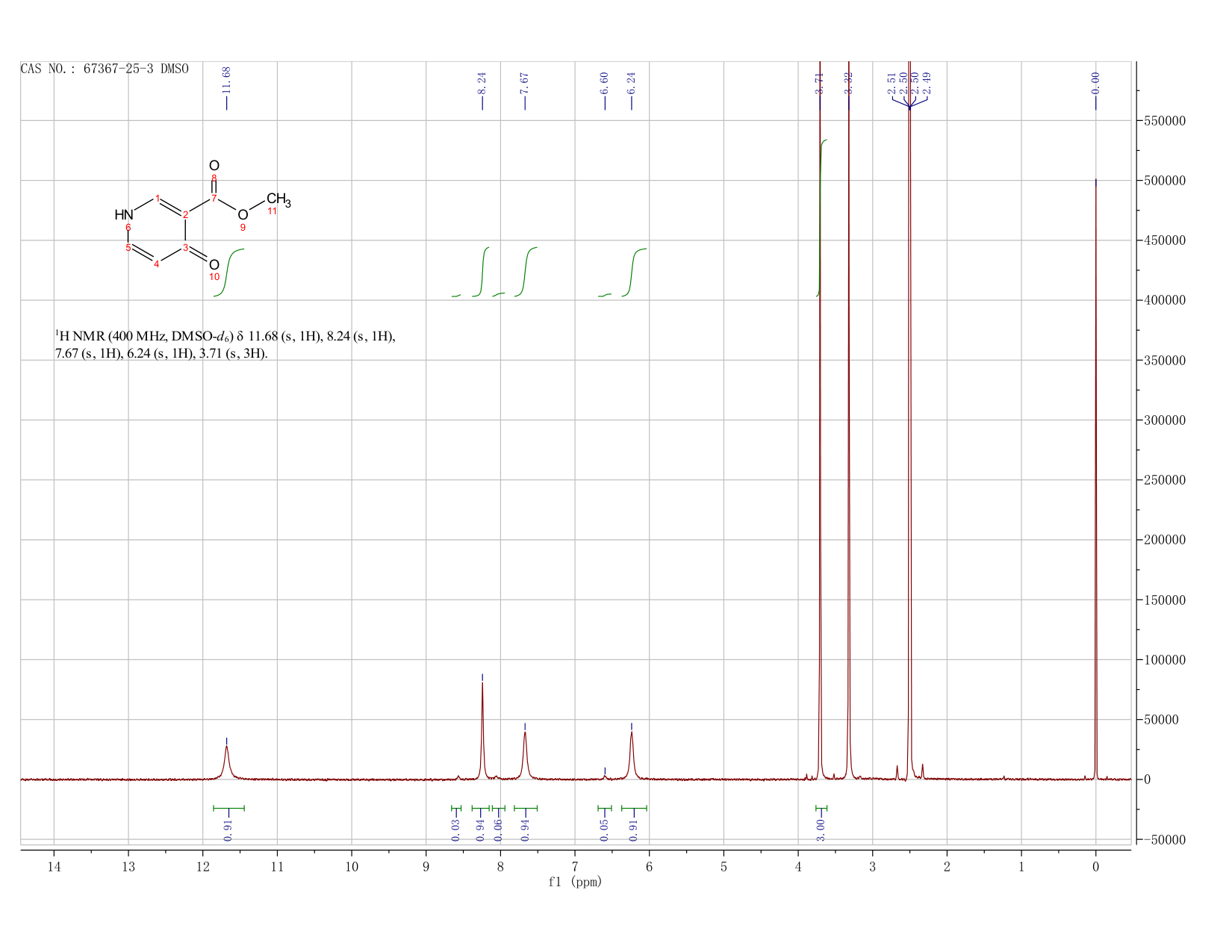Viewport: 1232px width, 952px height.
Task: Click the TMS peak at 0 ppm
Action: click(1096, 479)
